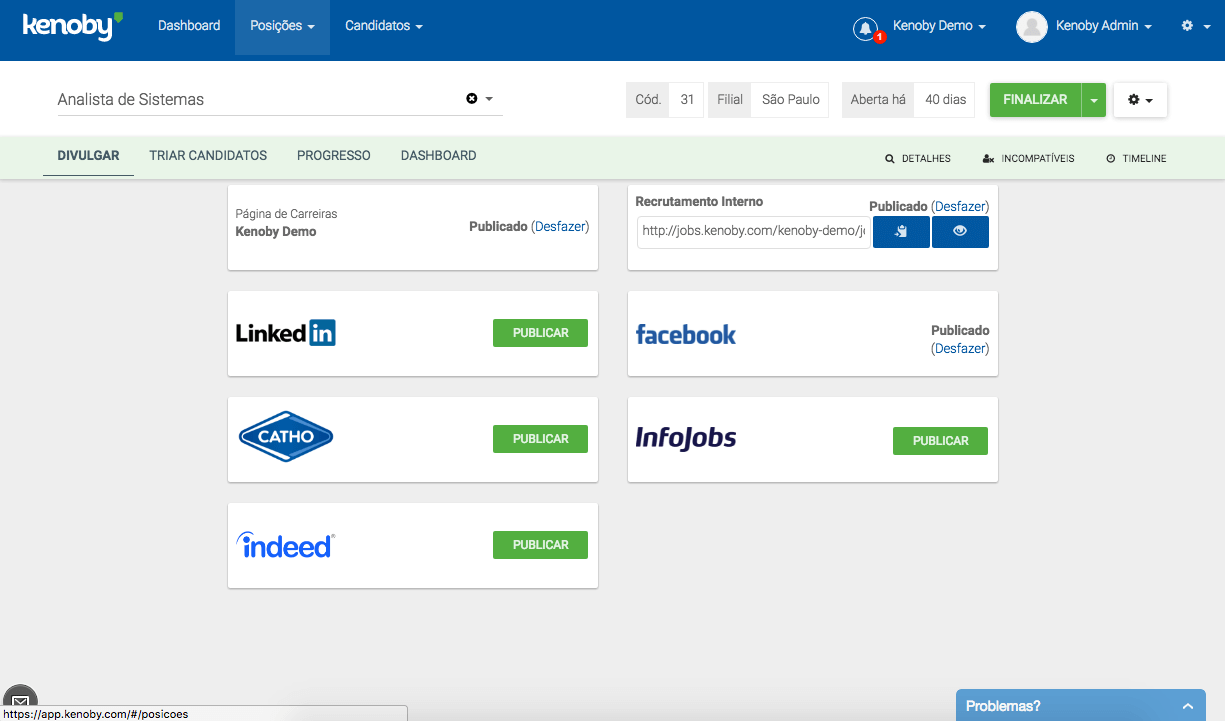Open the Detalhes view

pyautogui.click(x=918, y=158)
